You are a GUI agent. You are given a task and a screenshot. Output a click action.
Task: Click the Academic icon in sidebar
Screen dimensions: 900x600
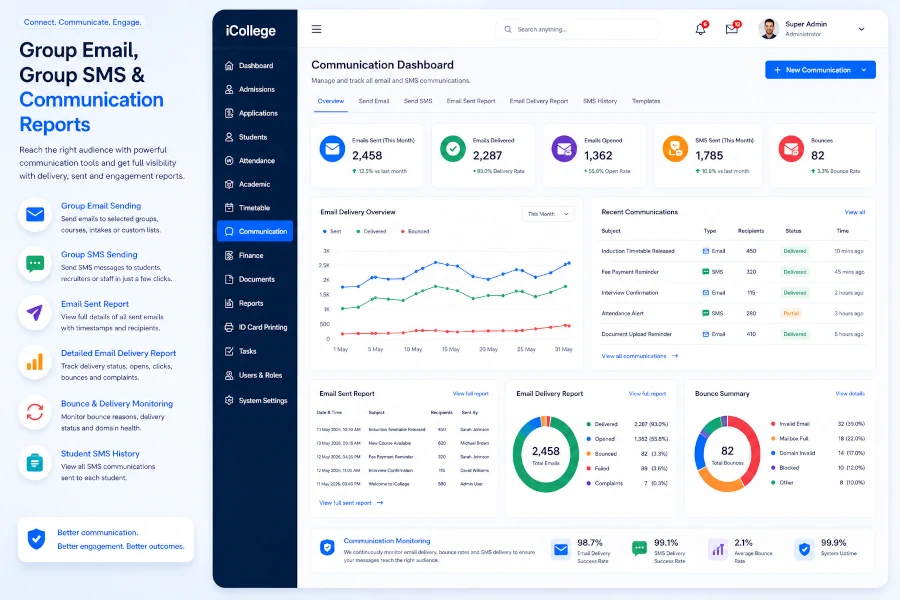point(229,184)
